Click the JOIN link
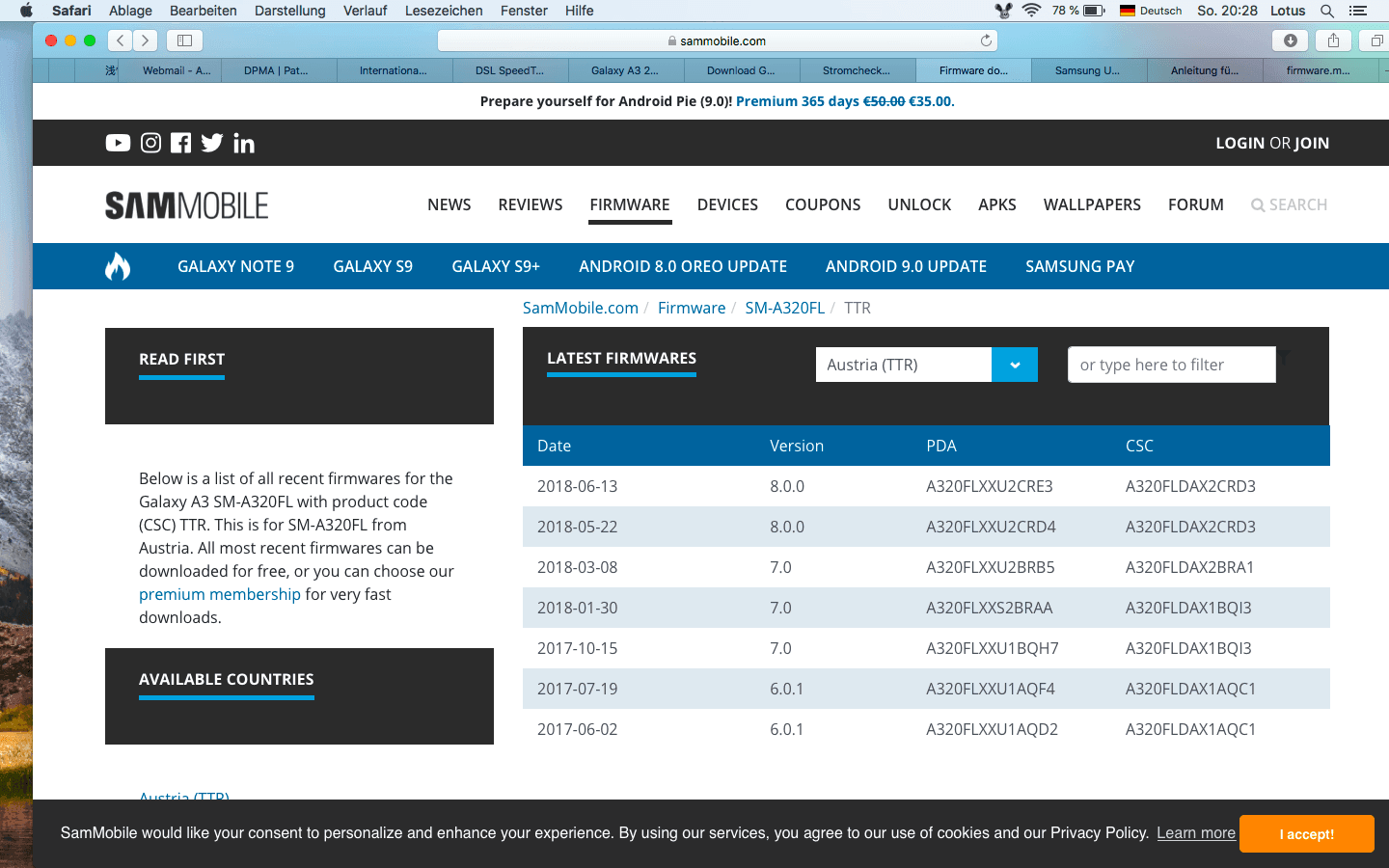 coord(1312,143)
